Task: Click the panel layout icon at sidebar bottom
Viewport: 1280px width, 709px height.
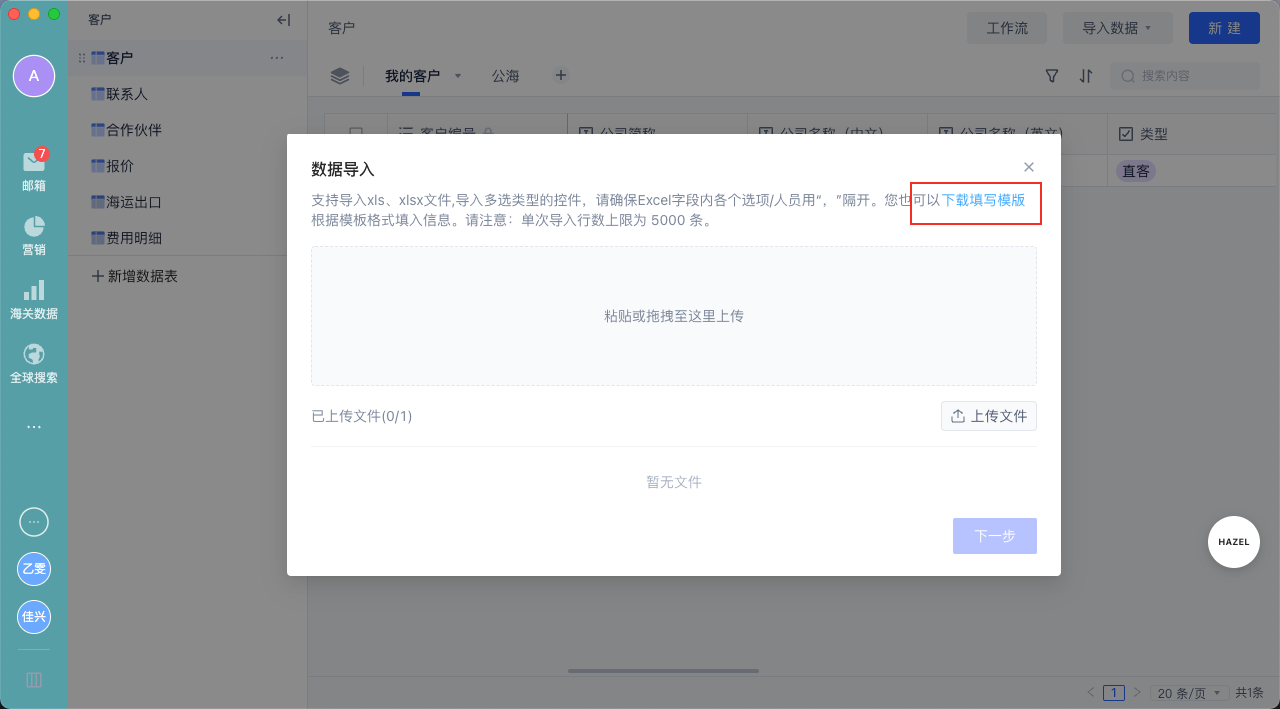Action: (34, 680)
